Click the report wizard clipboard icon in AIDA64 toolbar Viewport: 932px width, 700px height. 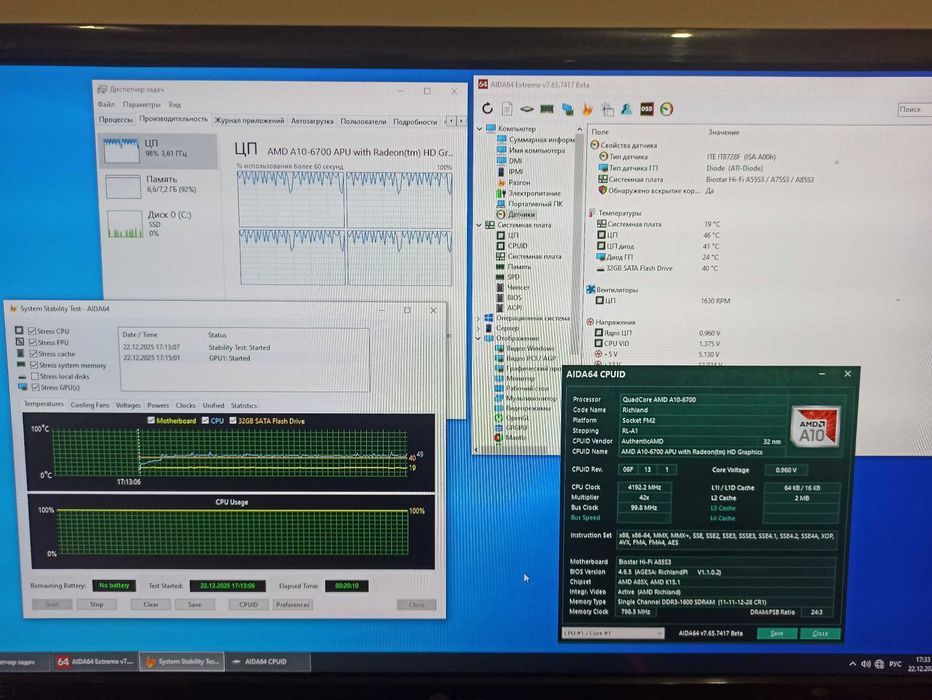click(x=607, y=109)
